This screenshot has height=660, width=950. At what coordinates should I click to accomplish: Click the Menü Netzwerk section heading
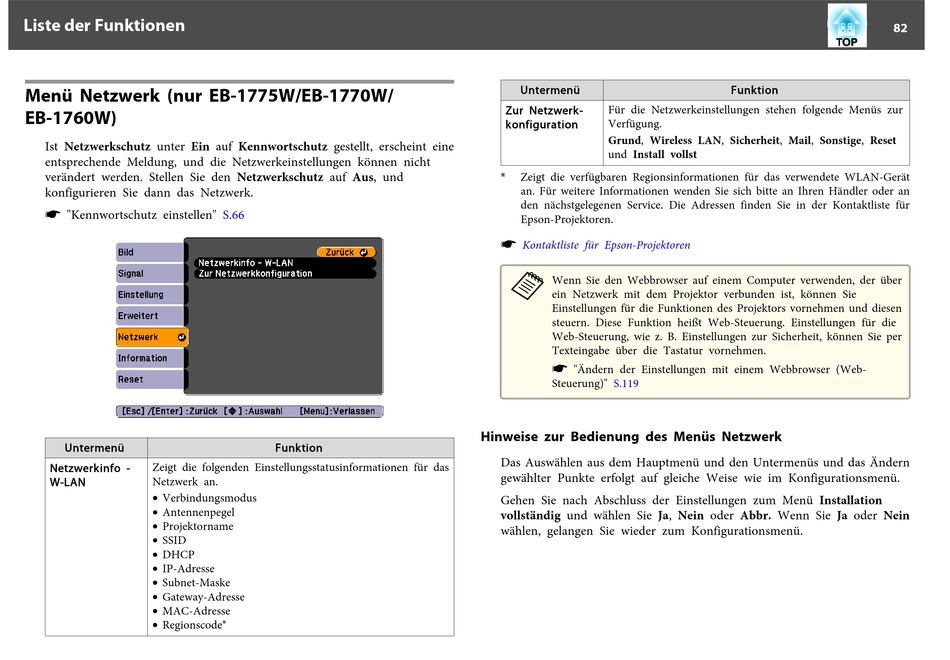[209, 107]
